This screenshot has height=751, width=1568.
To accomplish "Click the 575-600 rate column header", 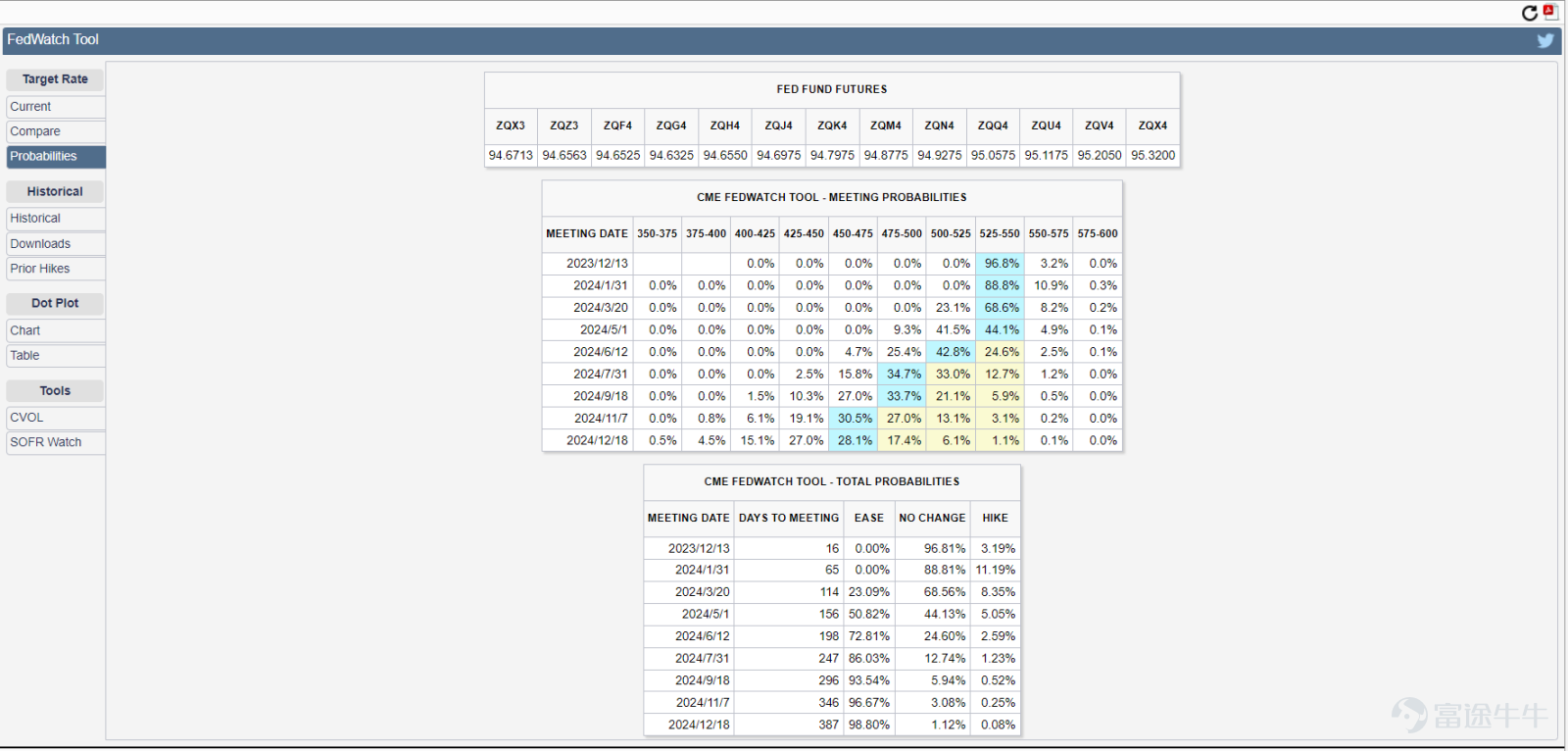I will click(x=1098, y=234).
